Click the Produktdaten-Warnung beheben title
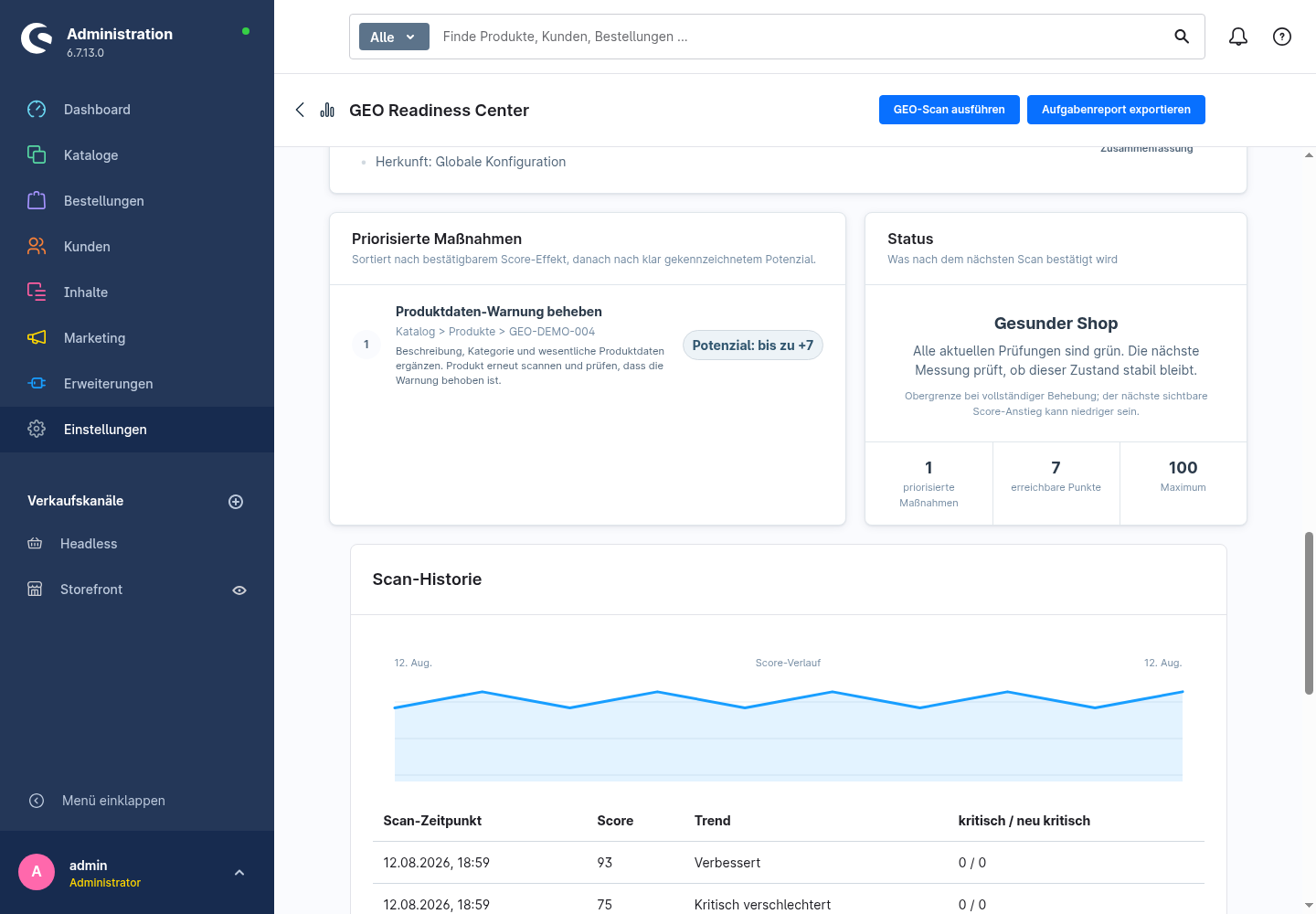The width and height of the screenshot is (1316, 914). (499, 312)
